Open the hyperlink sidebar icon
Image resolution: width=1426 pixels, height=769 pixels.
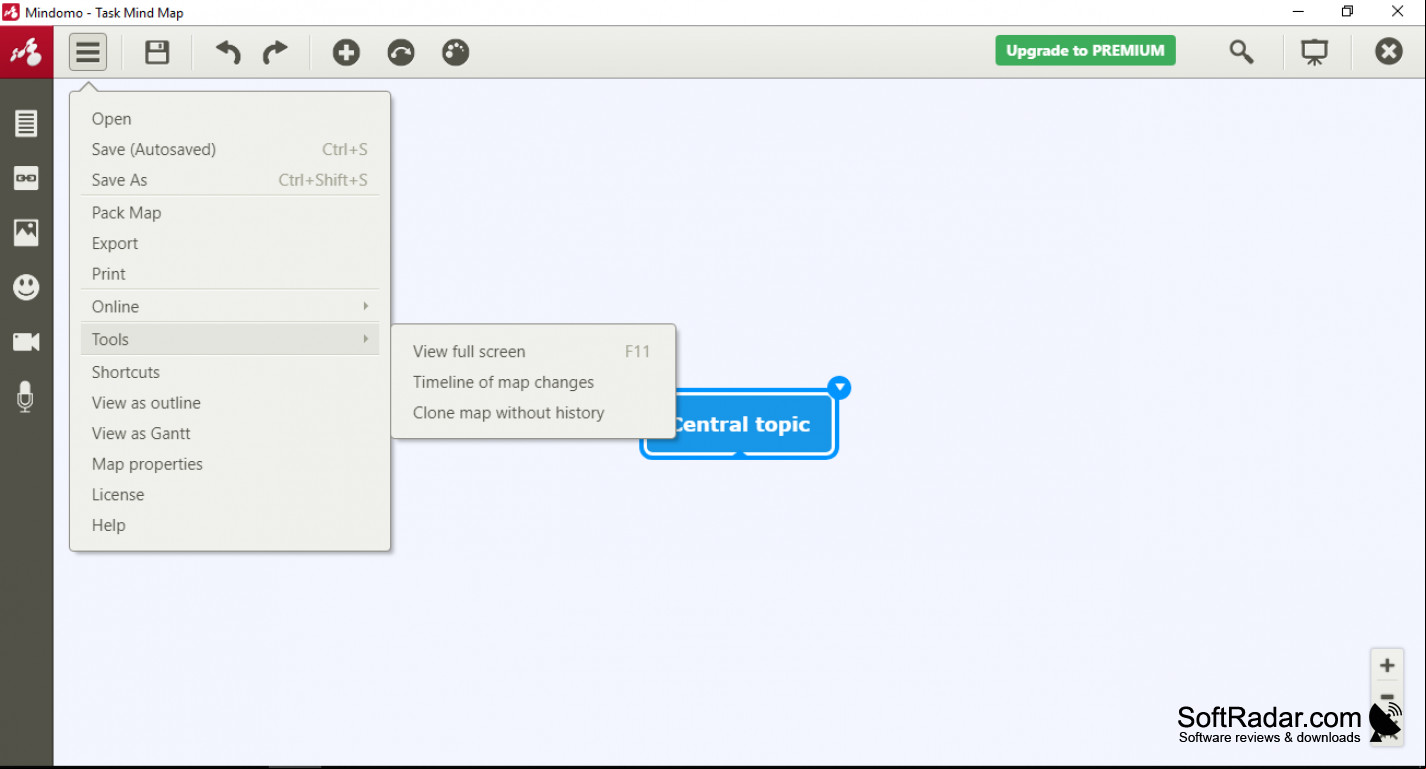[26, 178]
